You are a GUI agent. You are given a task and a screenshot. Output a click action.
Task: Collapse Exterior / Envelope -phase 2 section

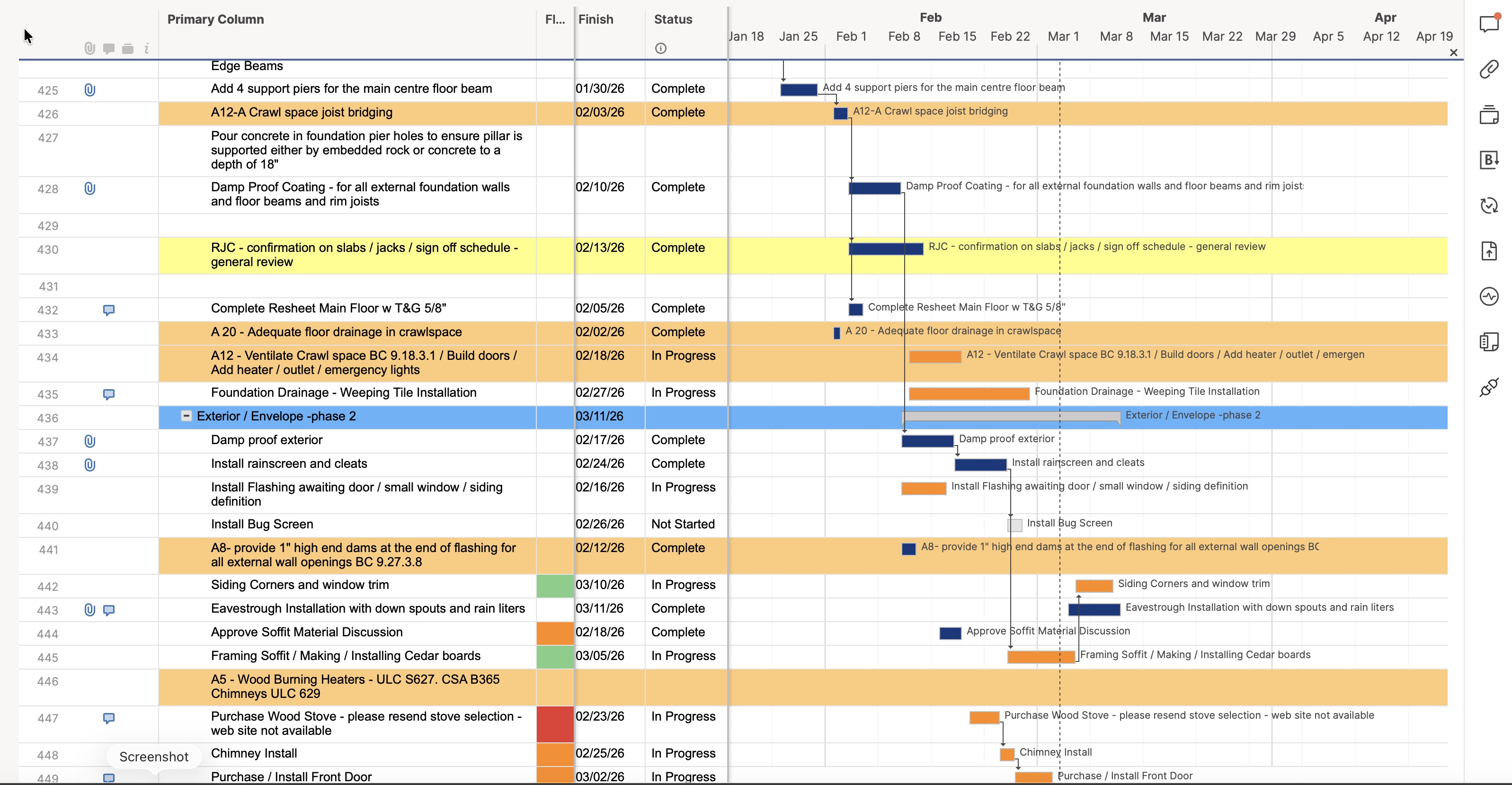click(x=186, y=416)
